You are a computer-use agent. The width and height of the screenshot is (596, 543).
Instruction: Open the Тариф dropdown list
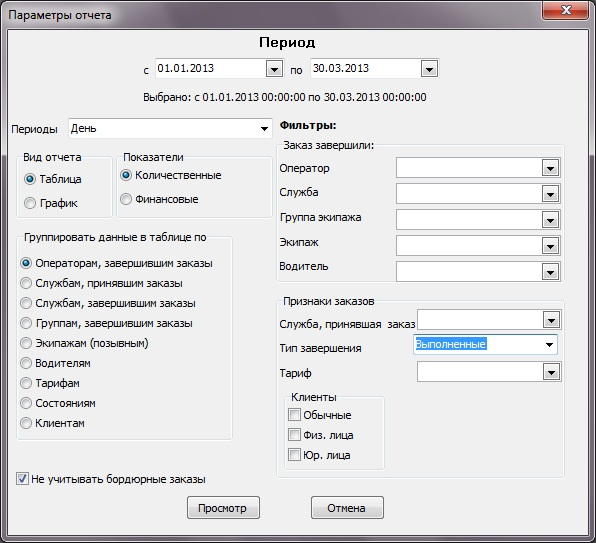(x=551, y=372)
